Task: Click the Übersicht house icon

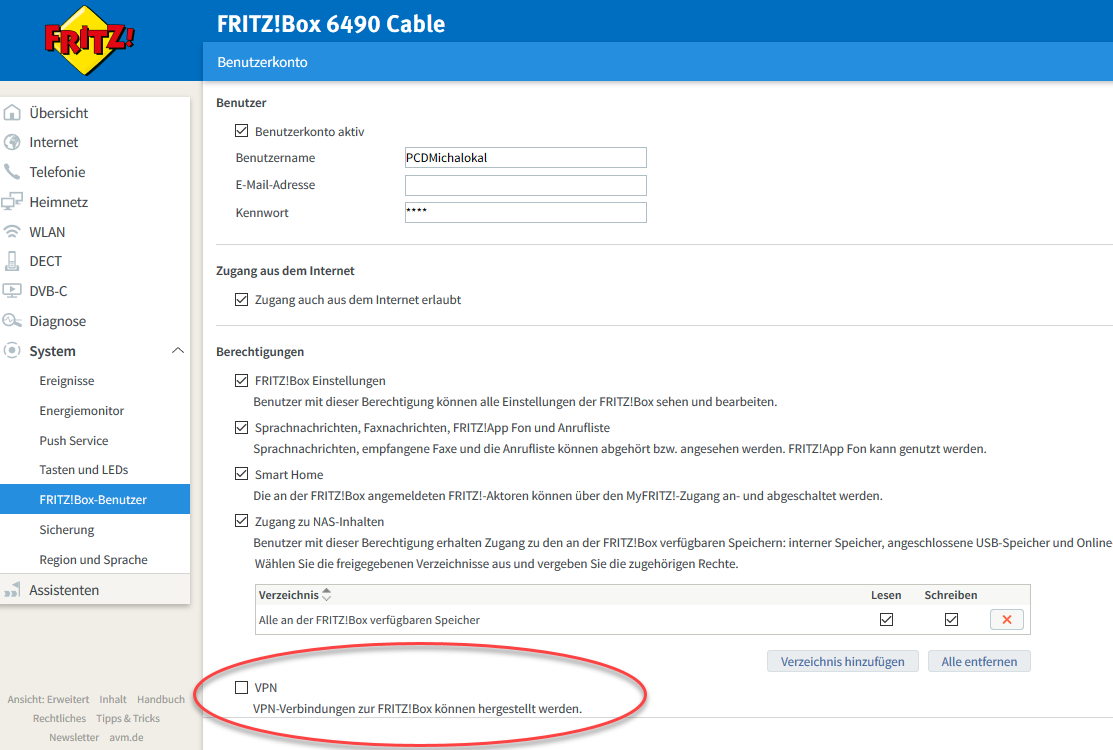Action: pos(12,113)
